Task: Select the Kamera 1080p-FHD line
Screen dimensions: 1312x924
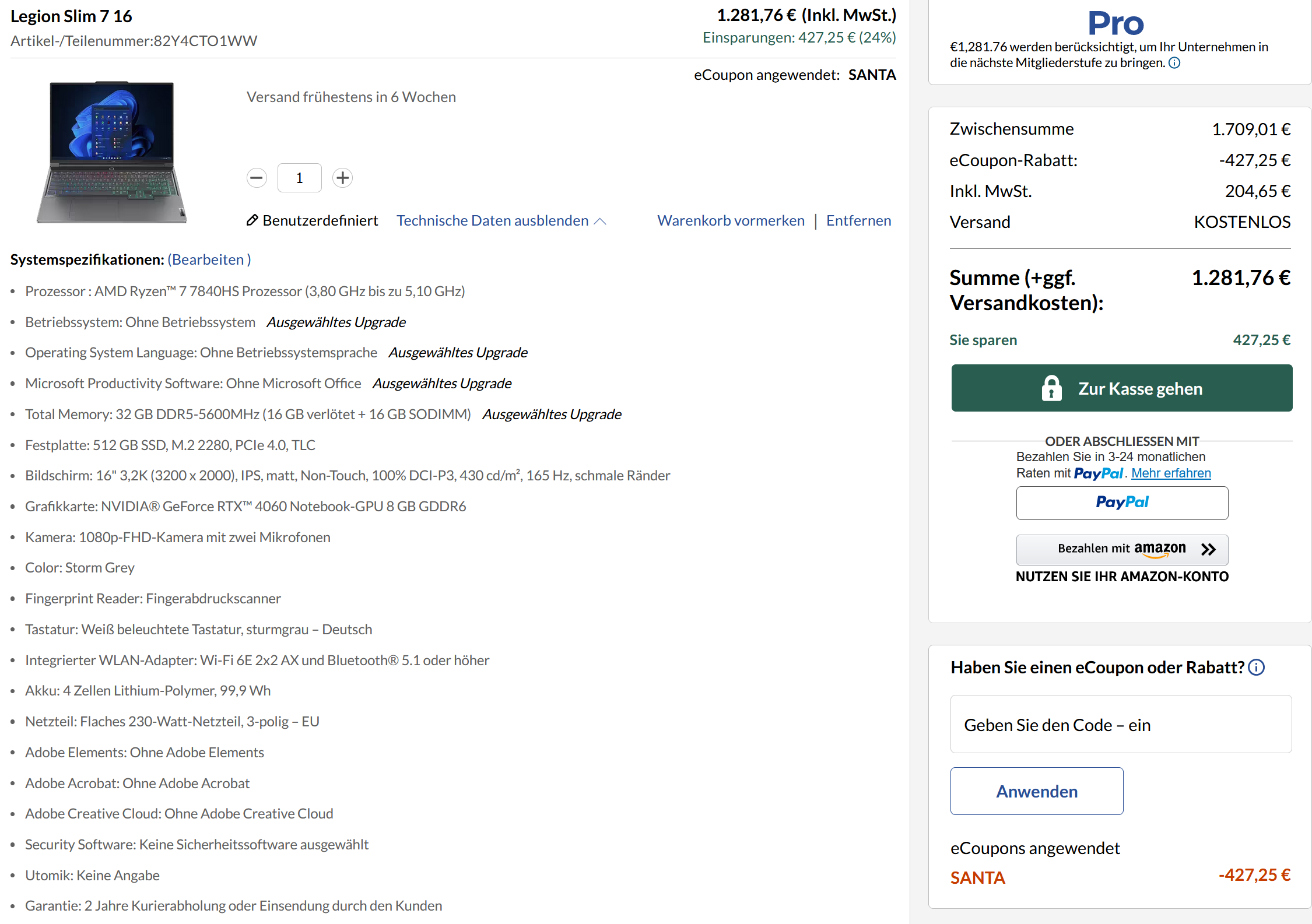Action: [x=178, y=537]
